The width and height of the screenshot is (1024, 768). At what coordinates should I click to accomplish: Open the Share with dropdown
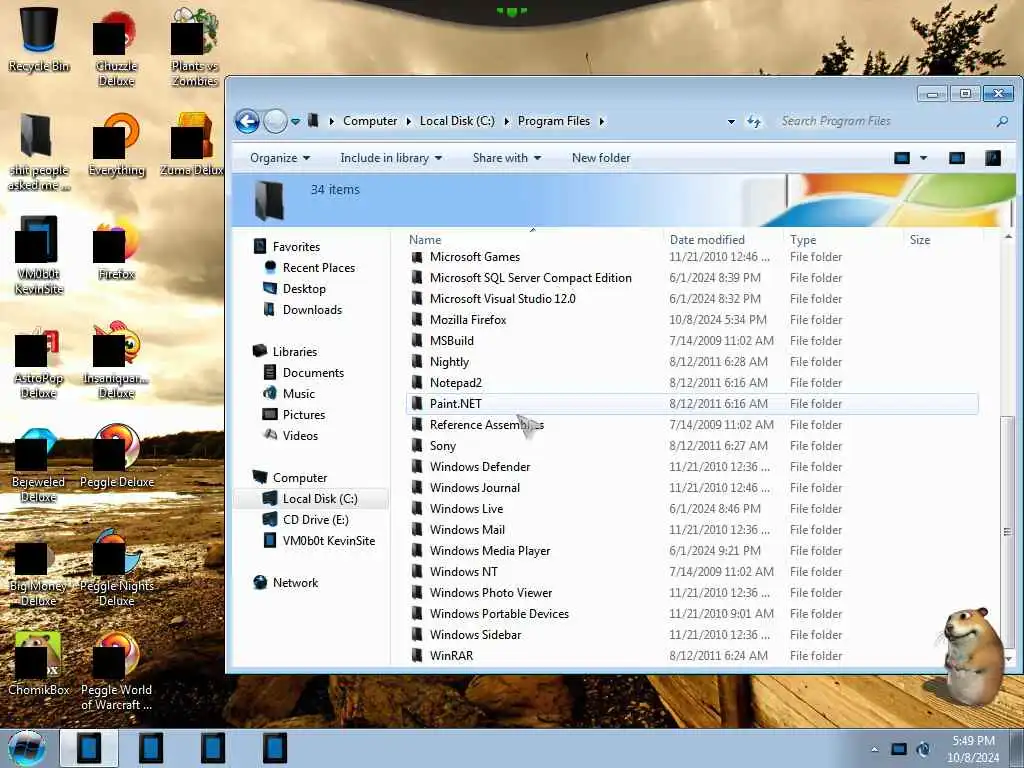(x=507, y=158)
